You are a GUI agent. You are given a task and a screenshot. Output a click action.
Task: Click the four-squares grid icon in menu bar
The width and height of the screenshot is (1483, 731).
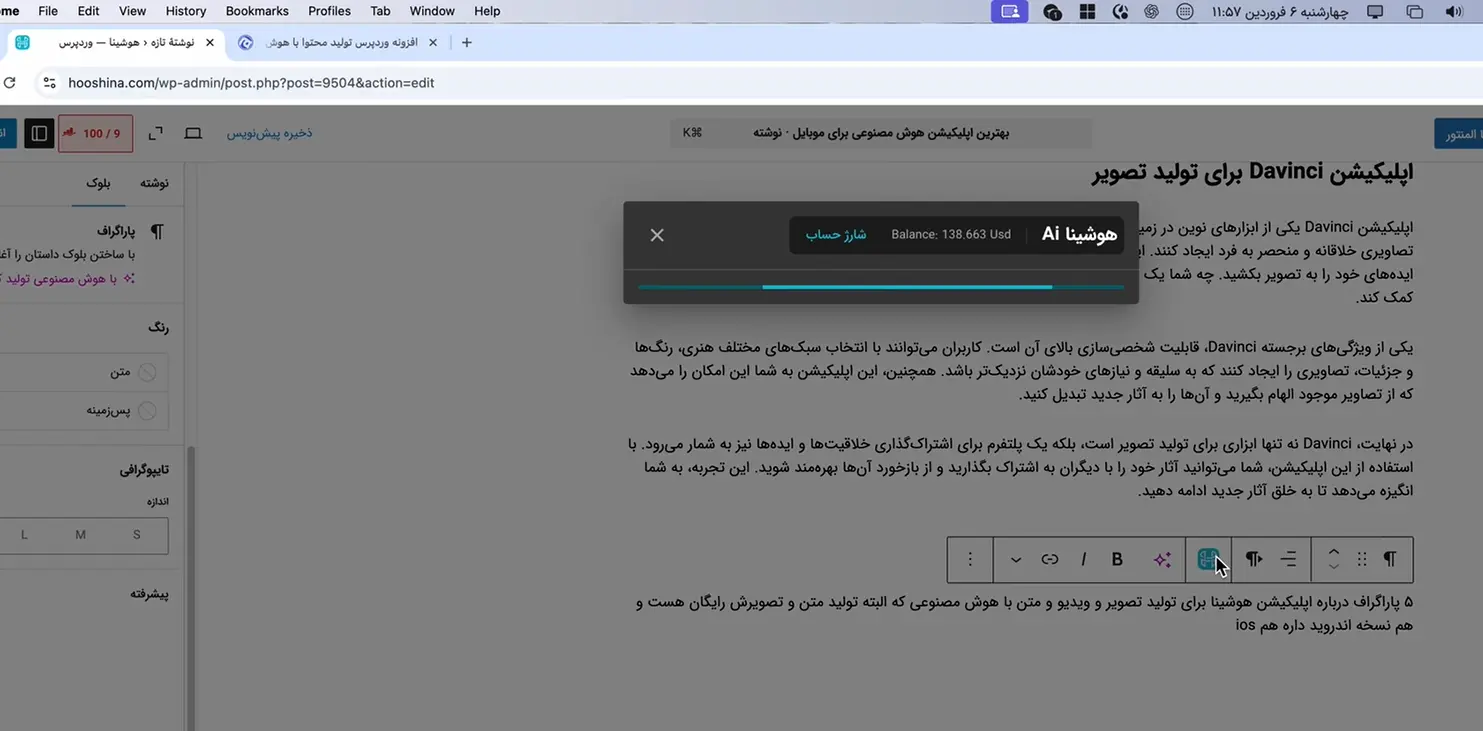pyautogui.click(x=1087, y=12)
